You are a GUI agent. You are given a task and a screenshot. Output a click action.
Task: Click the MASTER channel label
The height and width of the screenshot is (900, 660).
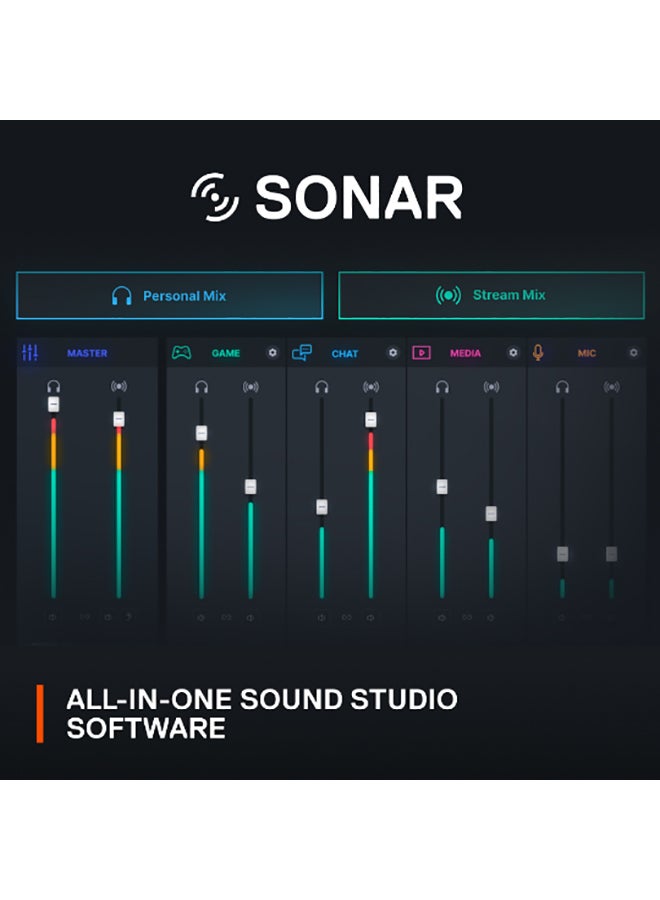point(87,353)
